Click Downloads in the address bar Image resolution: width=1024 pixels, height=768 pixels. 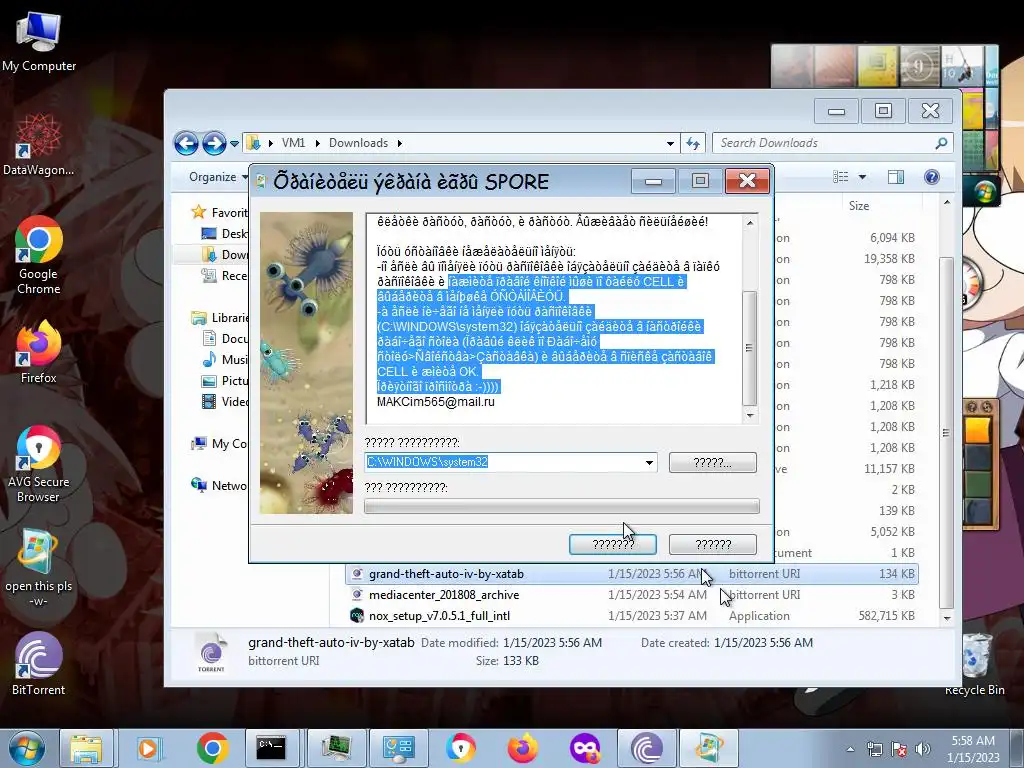pos(359,143)
